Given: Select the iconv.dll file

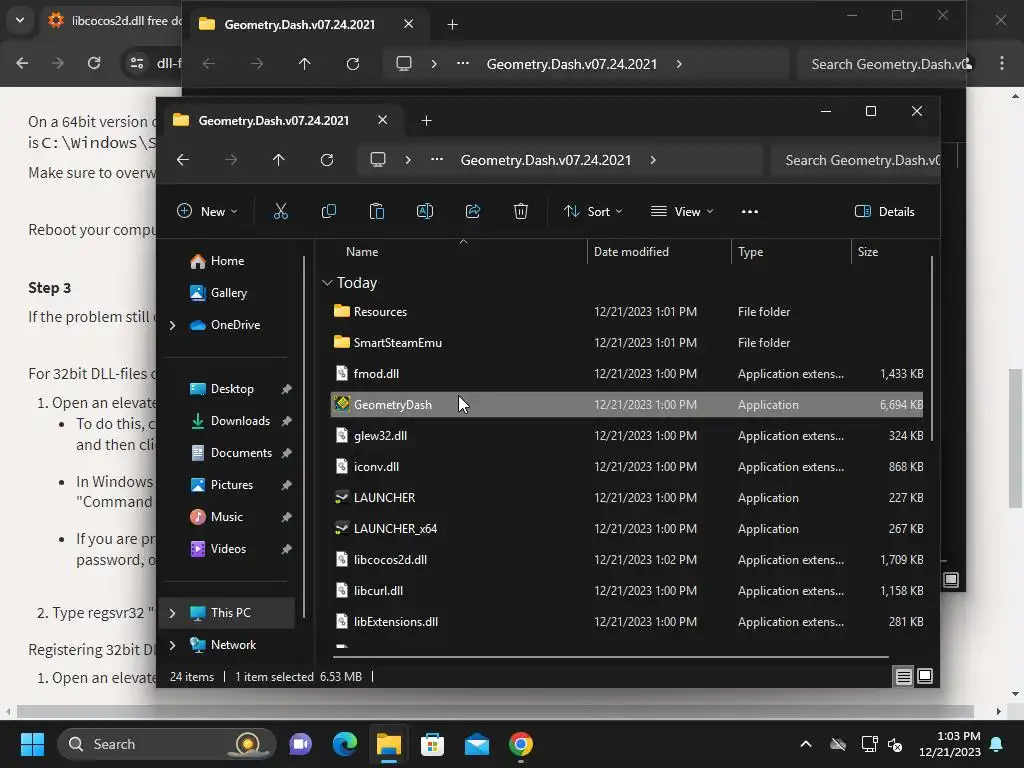Looking at the screenshot, I should pyautogui.click(x=627, y=467).
